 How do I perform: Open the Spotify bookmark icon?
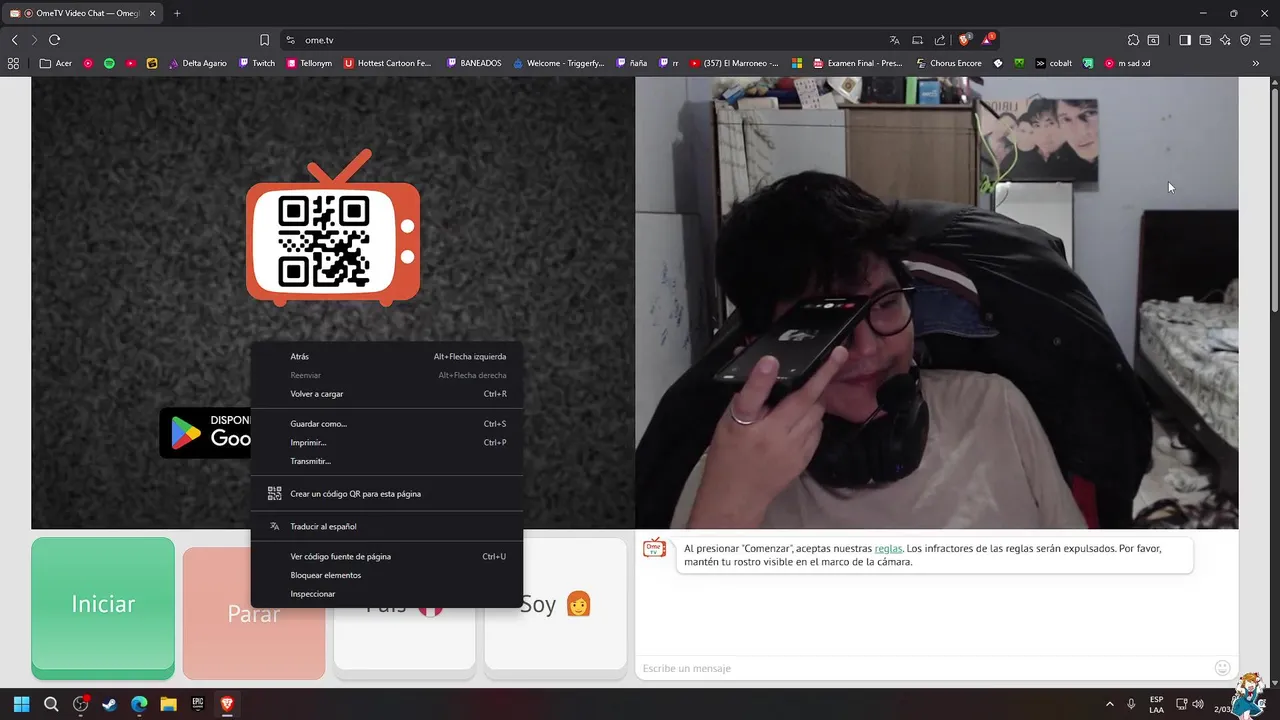[109, 63]
